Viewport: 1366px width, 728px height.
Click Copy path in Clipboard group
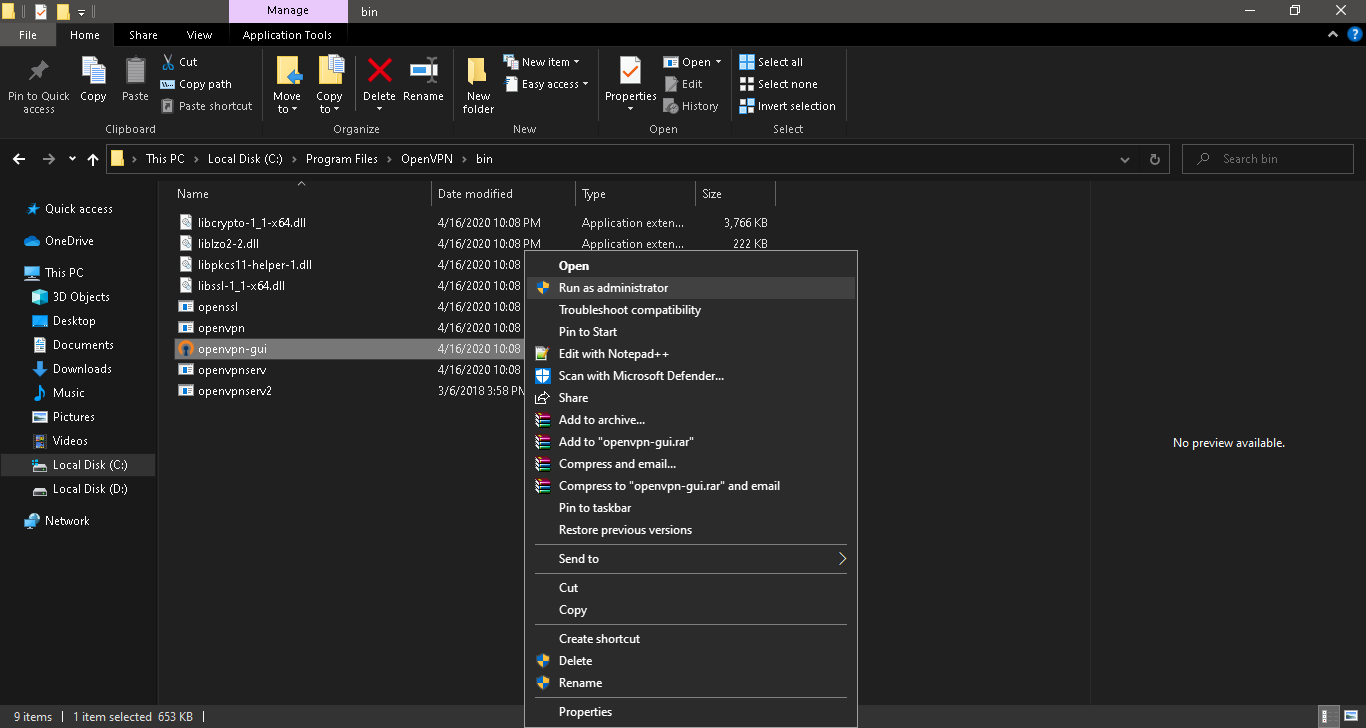(196, 84)
